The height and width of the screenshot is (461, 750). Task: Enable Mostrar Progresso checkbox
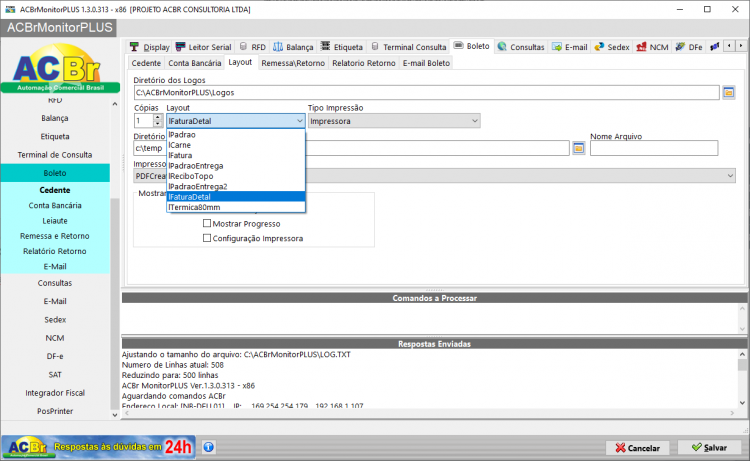tap(207, 223)
